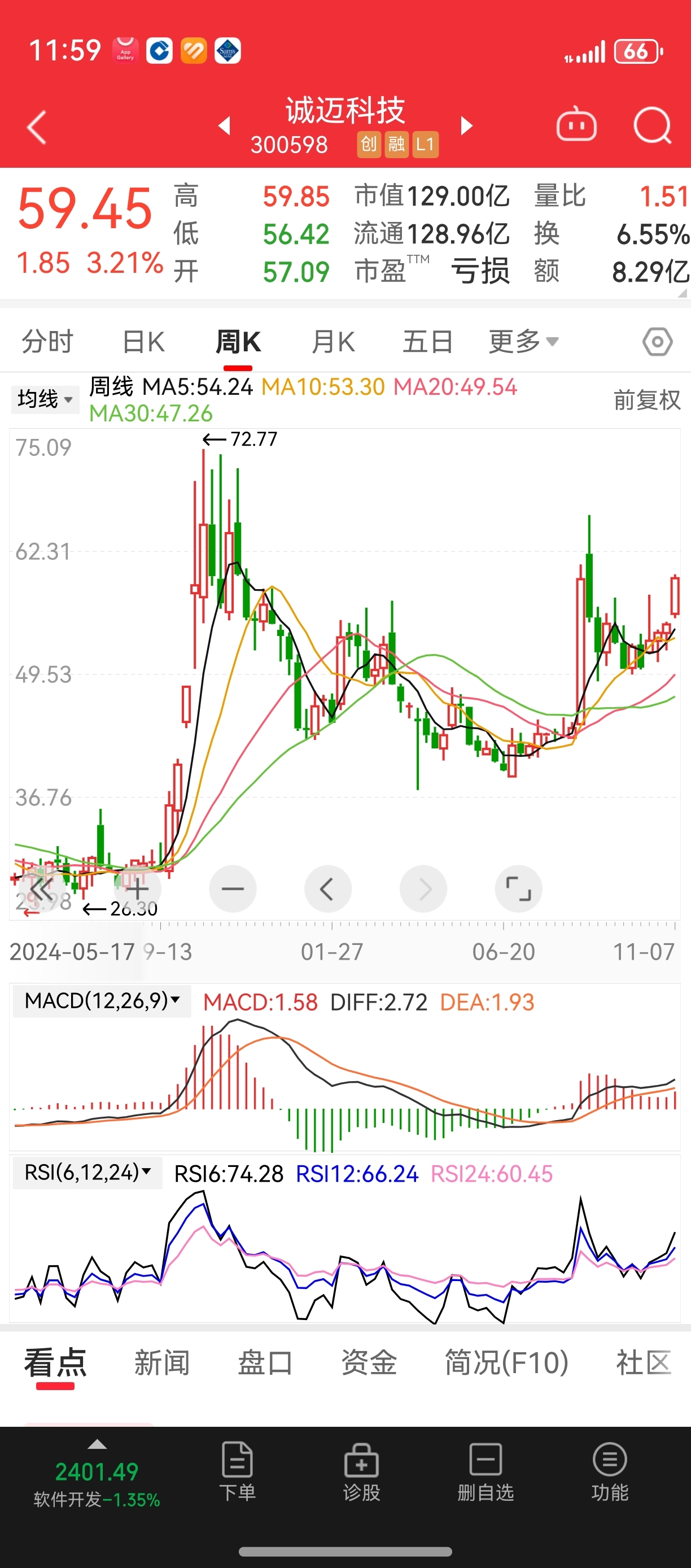Open the 资金 tab

369,1362
